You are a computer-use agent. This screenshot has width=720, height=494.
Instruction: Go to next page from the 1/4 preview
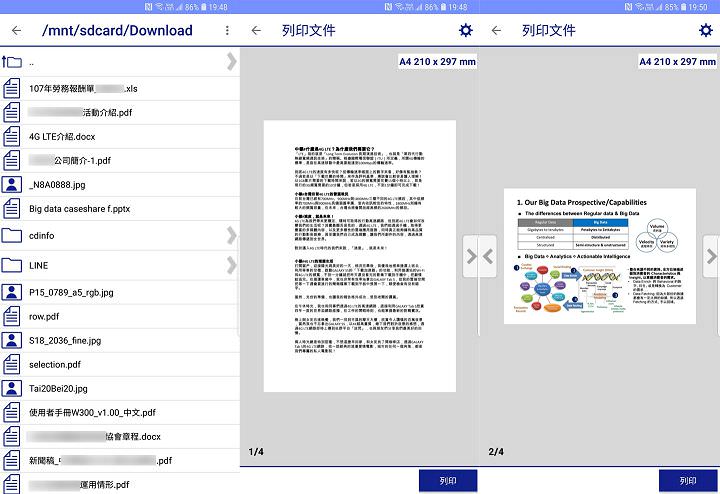(x=470, y=256)
